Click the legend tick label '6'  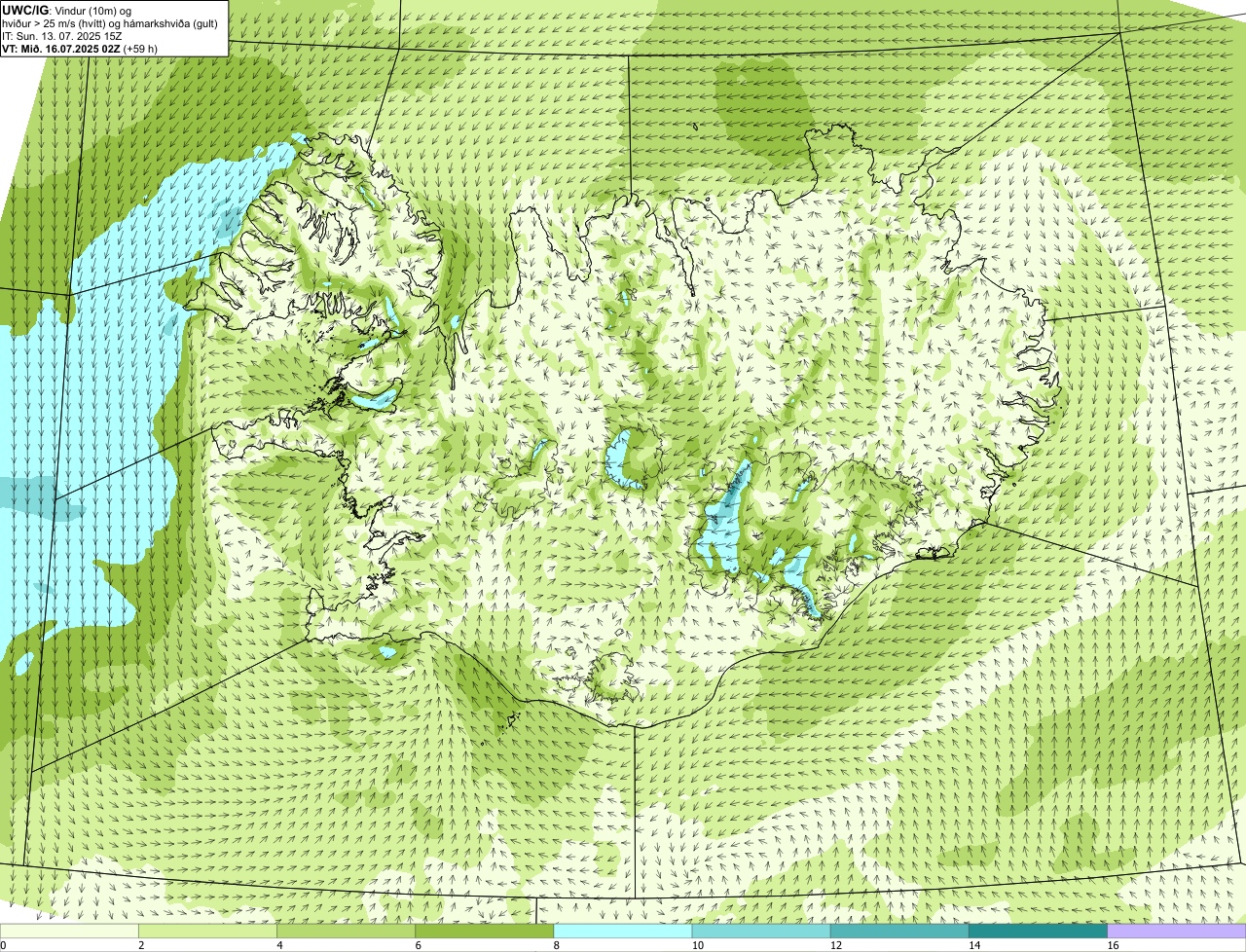pyautogui.click(x=419, y=945)
